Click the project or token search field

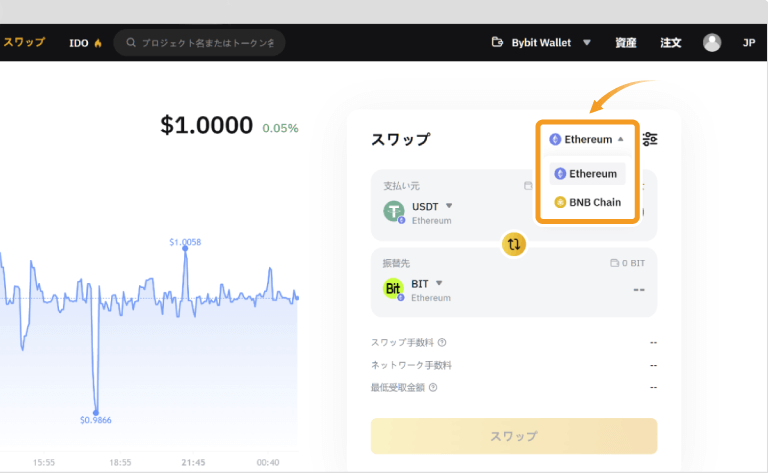pos(199,43)
